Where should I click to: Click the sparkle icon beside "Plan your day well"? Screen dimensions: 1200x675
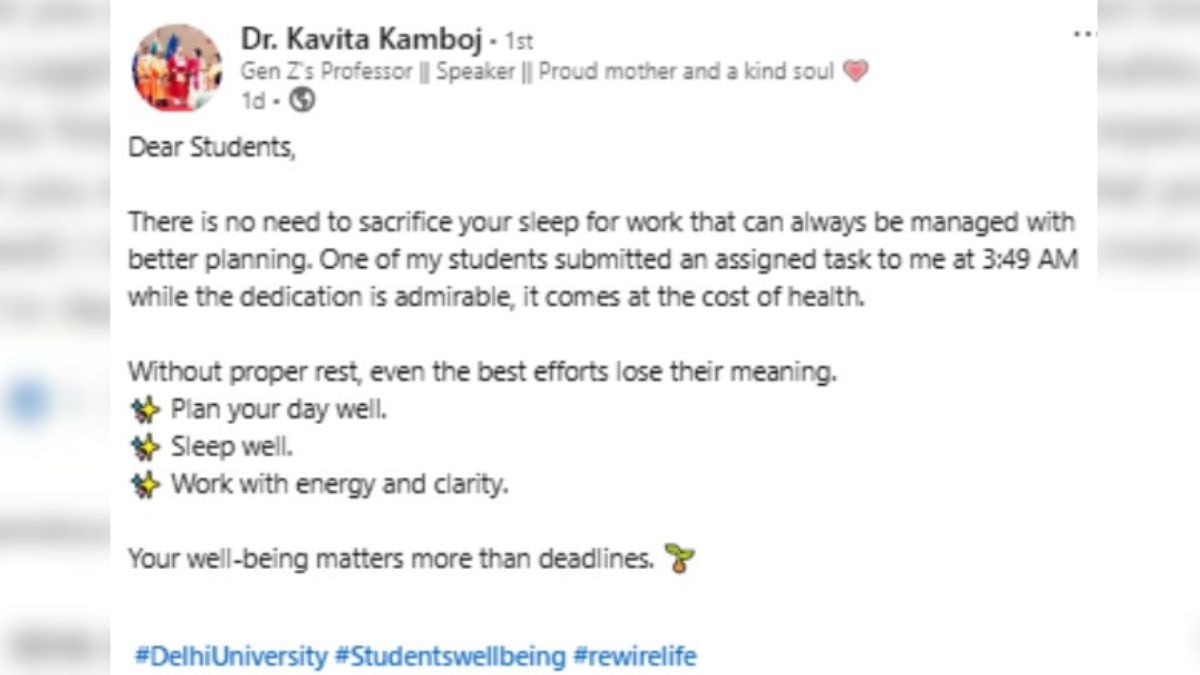pyautogui.click(x=146, y=410)
